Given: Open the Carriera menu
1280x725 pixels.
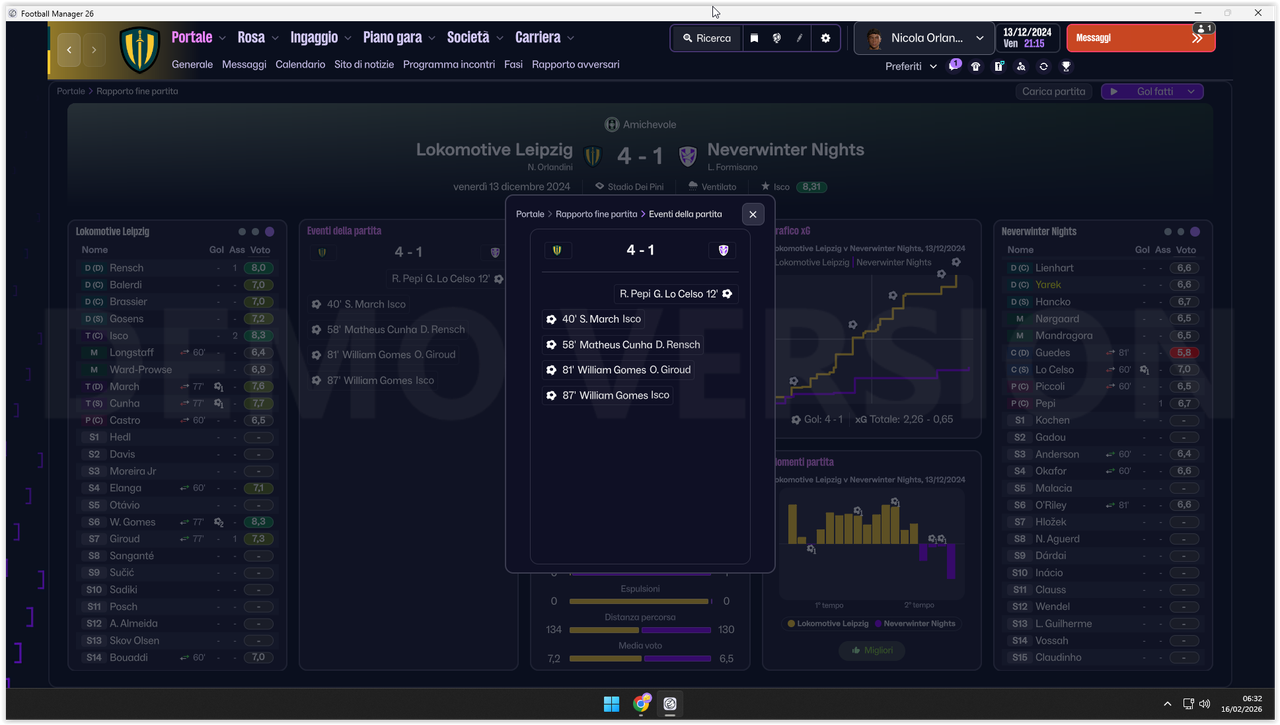Looking at the screenshot, I should click(538, 37).
